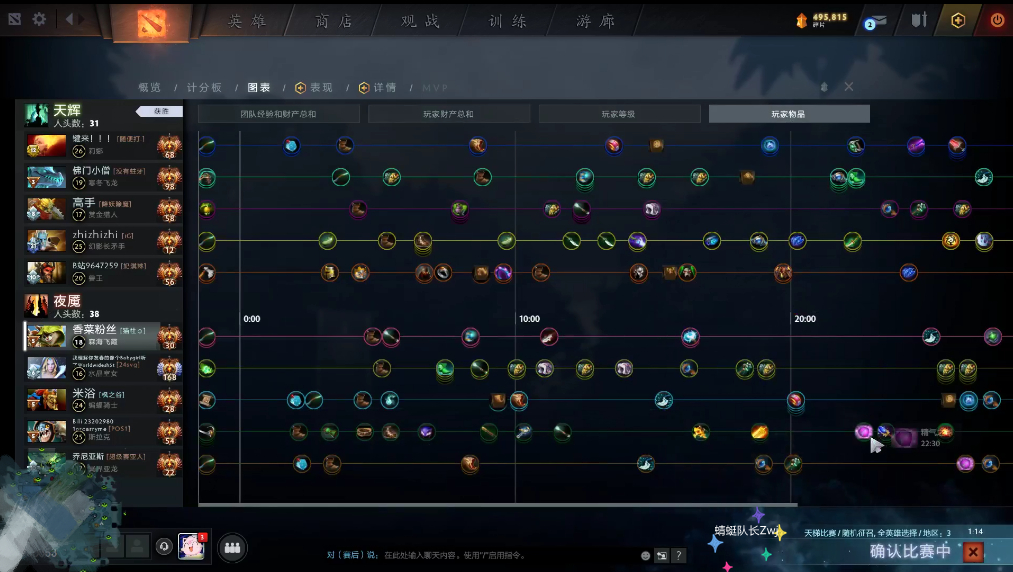
Task: Toggle the voice headset icon
Action: pyautogui.click(x=164, y=547)
